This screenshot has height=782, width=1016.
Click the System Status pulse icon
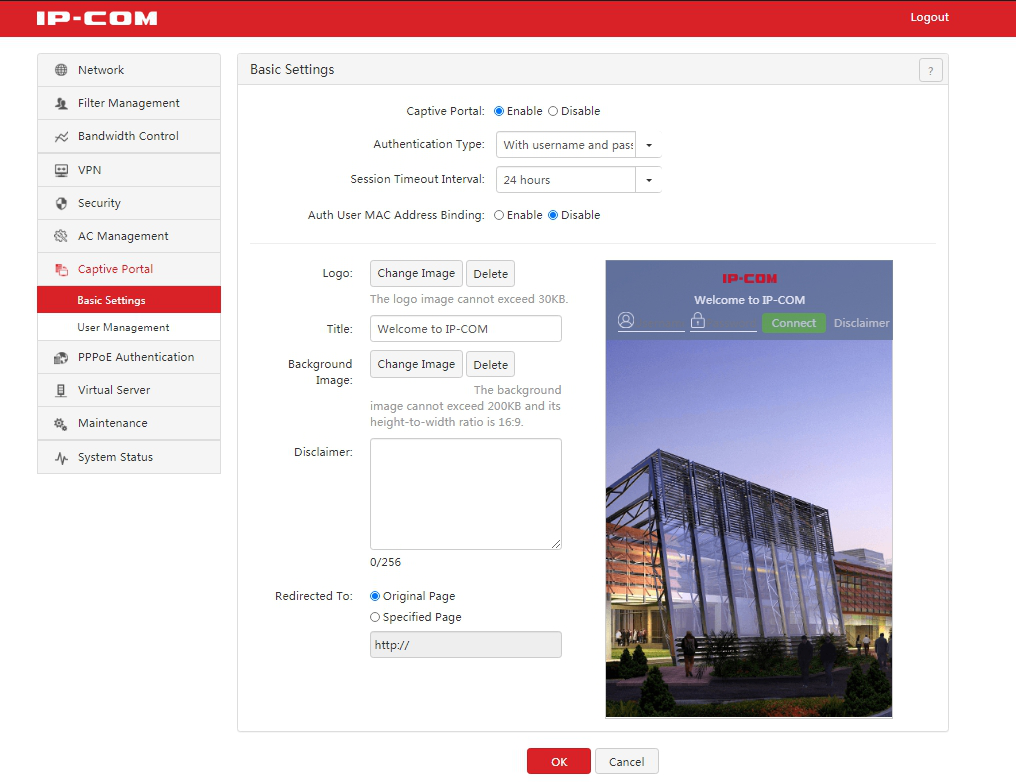coord(61,457)
